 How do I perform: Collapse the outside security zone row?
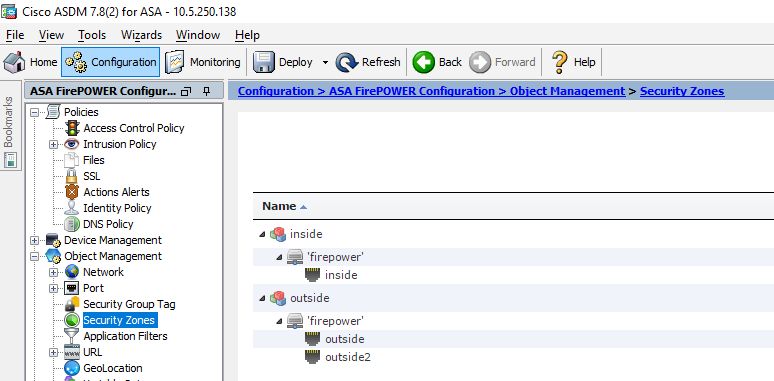tap(262, 298)
